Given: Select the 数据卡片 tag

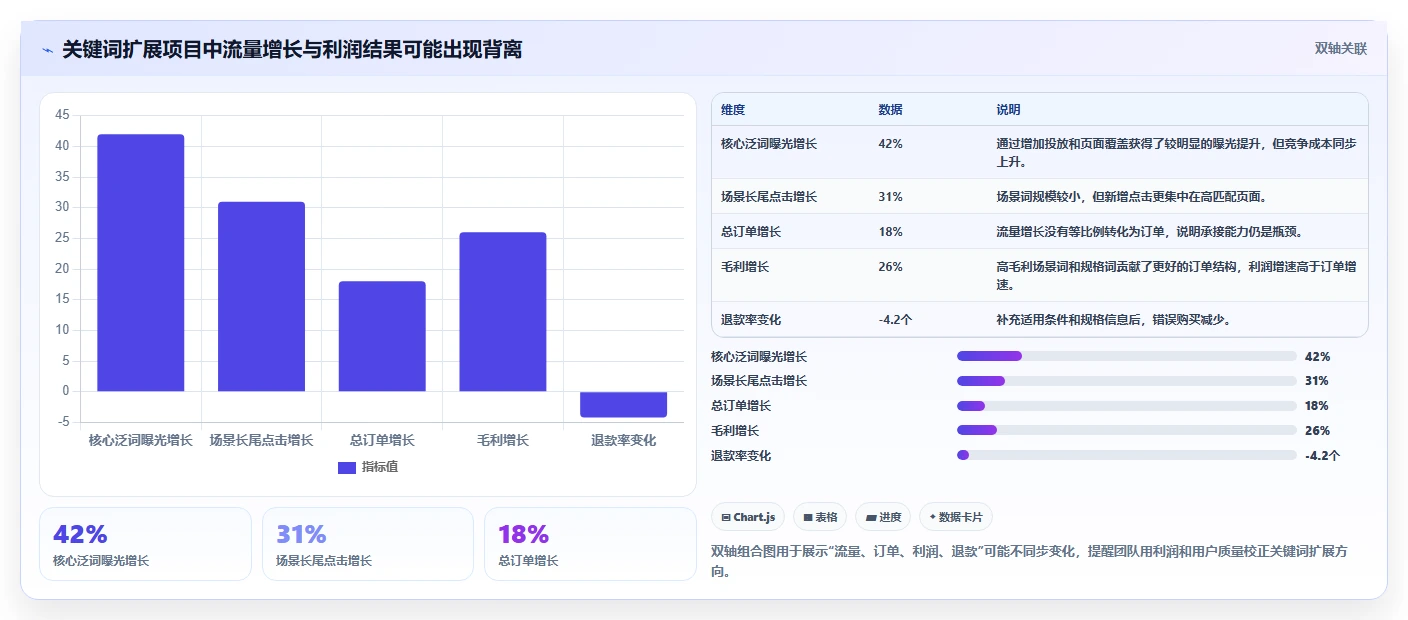Looking at the screenshot, I should coord(956,517).
